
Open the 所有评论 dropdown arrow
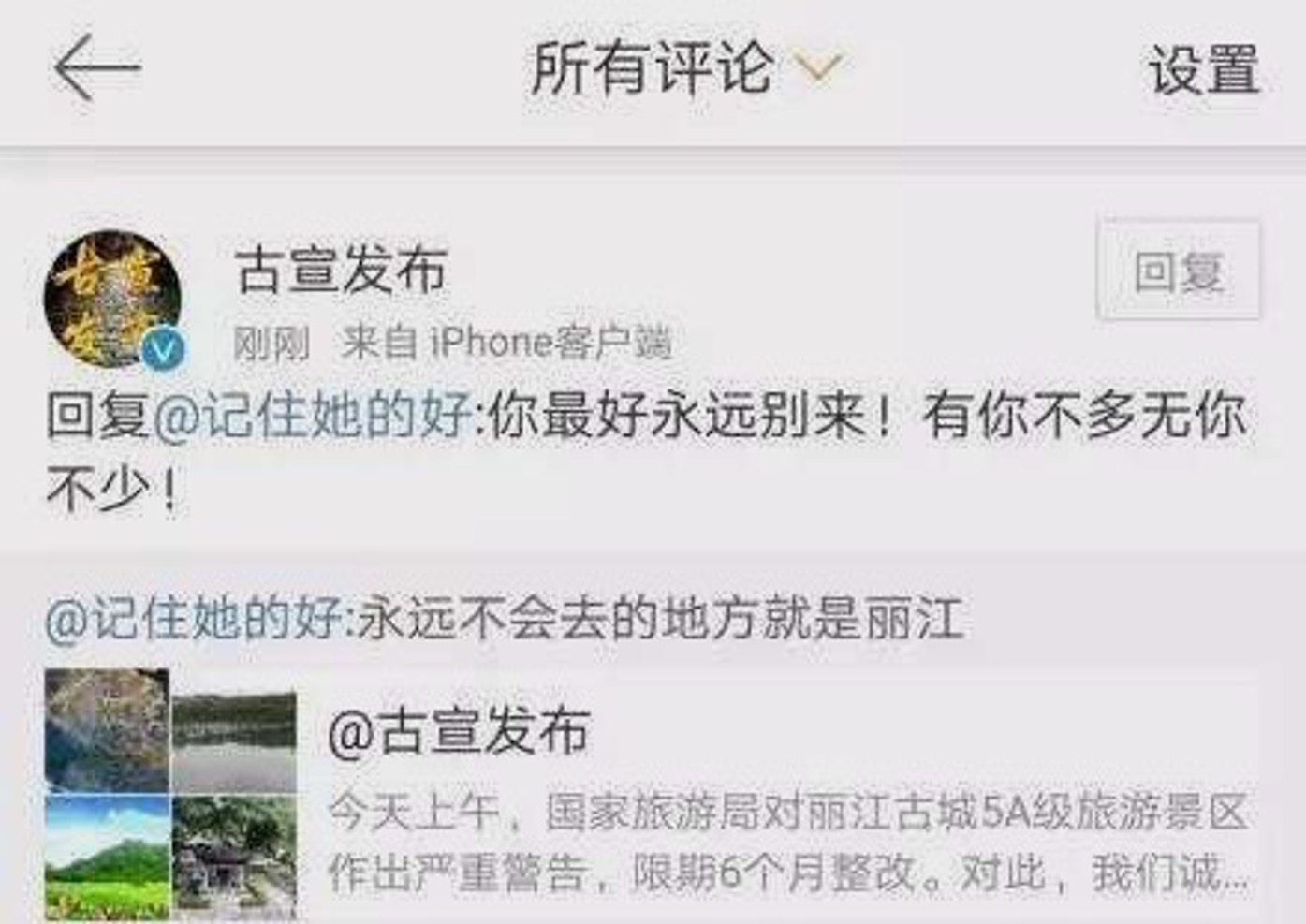coord(818,67)
